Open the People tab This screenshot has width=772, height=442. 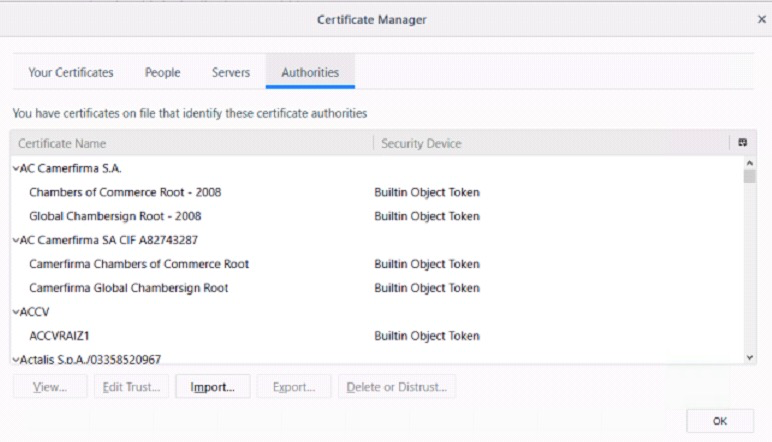[x=162, y=72]
